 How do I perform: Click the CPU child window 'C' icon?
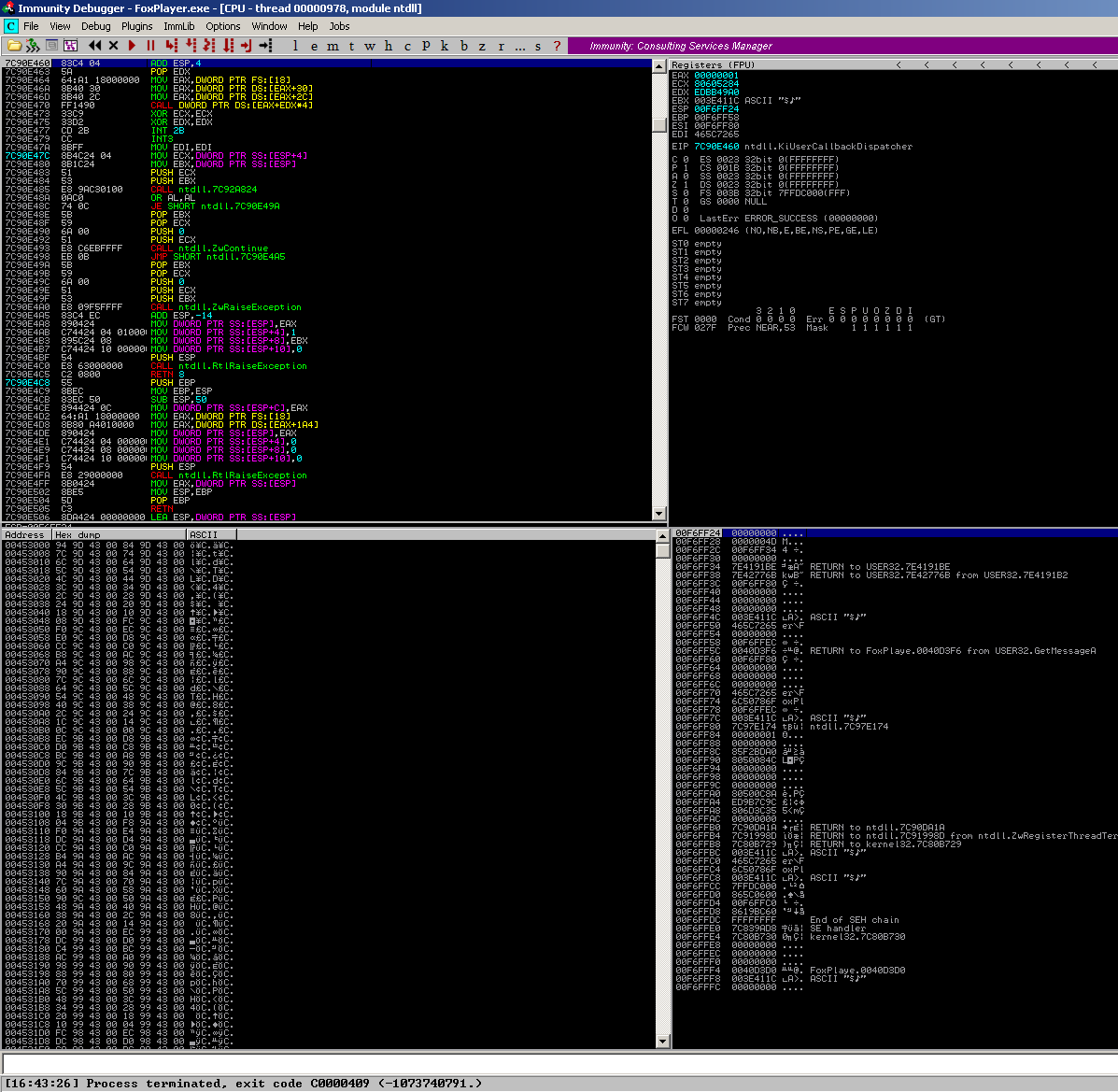coord(10,26)
